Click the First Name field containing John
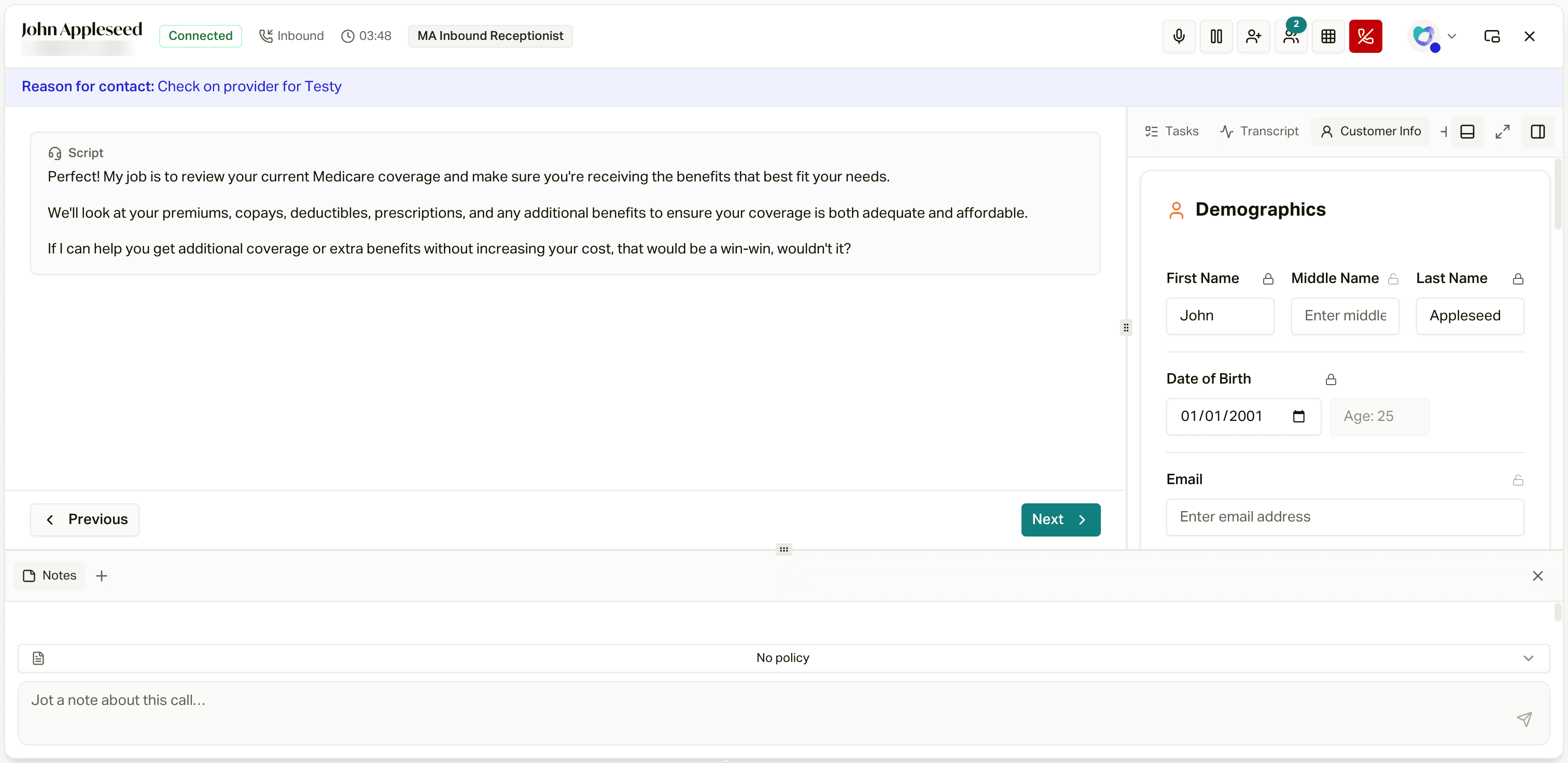 (1220, 316)
